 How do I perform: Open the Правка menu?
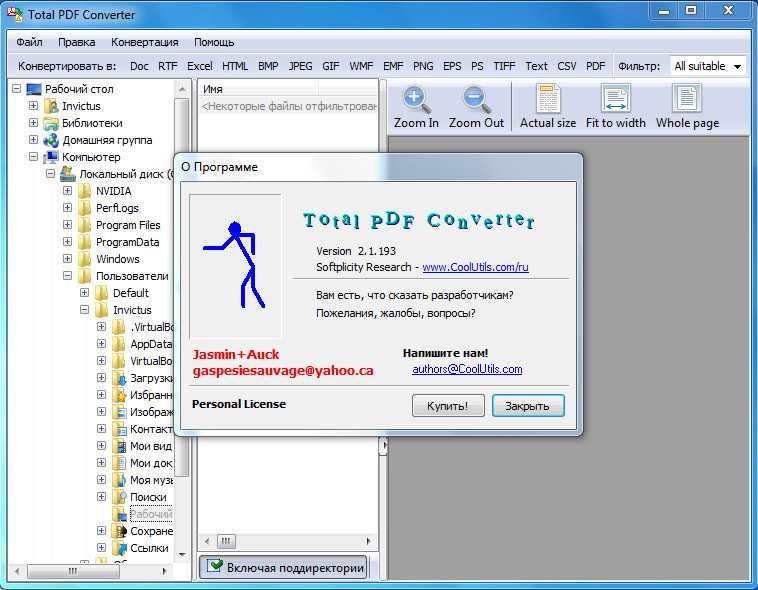pos(76,43)
